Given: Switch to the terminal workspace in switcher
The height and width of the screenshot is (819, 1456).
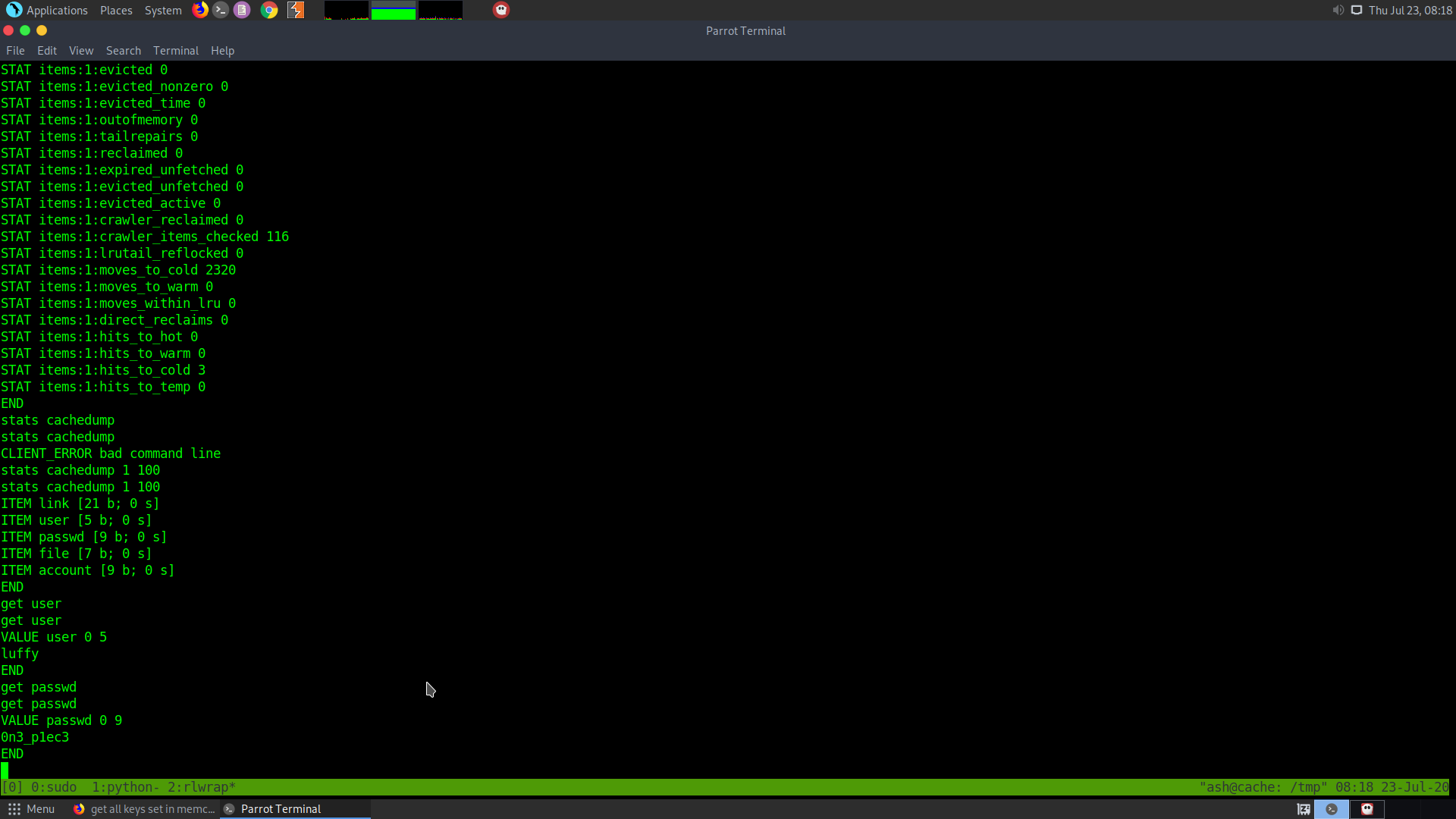Looking at the screenshot, I should (x=1332, y=809).
